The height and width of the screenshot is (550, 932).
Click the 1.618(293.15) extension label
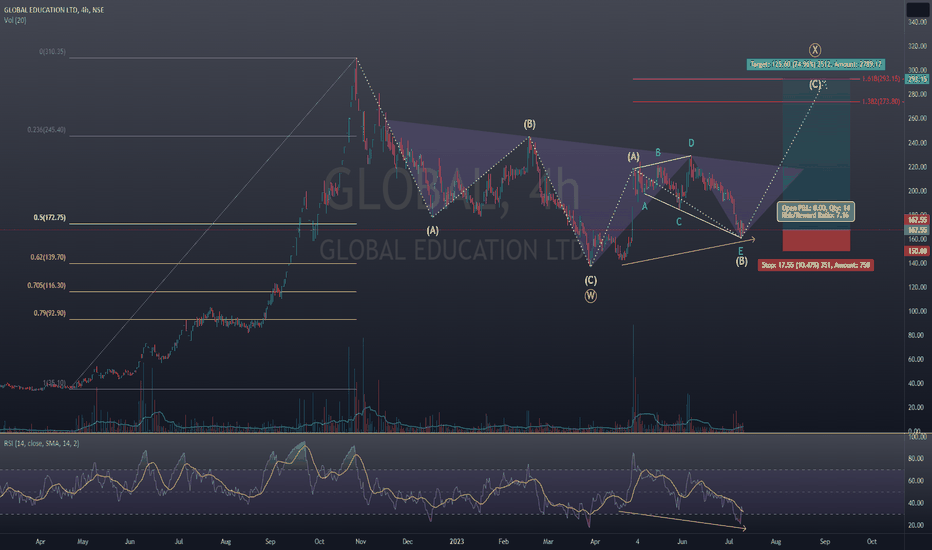pos(881,78)
